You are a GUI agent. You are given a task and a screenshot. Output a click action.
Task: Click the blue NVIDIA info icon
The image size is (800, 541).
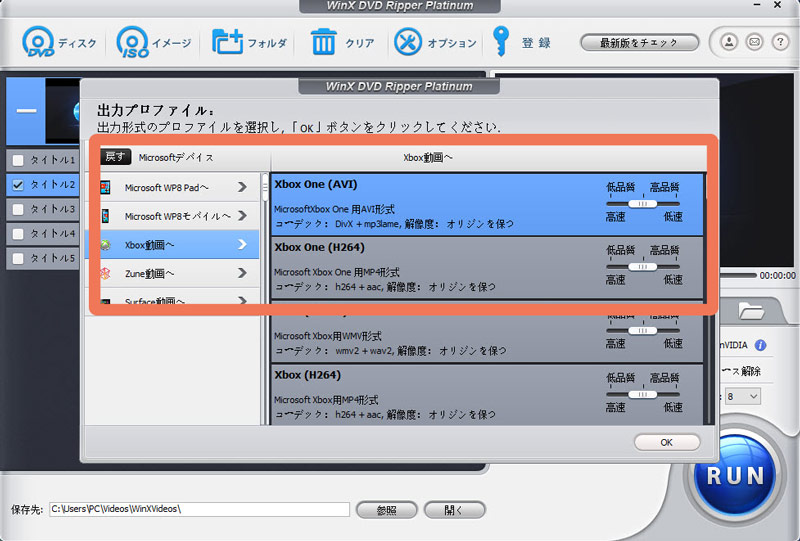coord(761,345)
